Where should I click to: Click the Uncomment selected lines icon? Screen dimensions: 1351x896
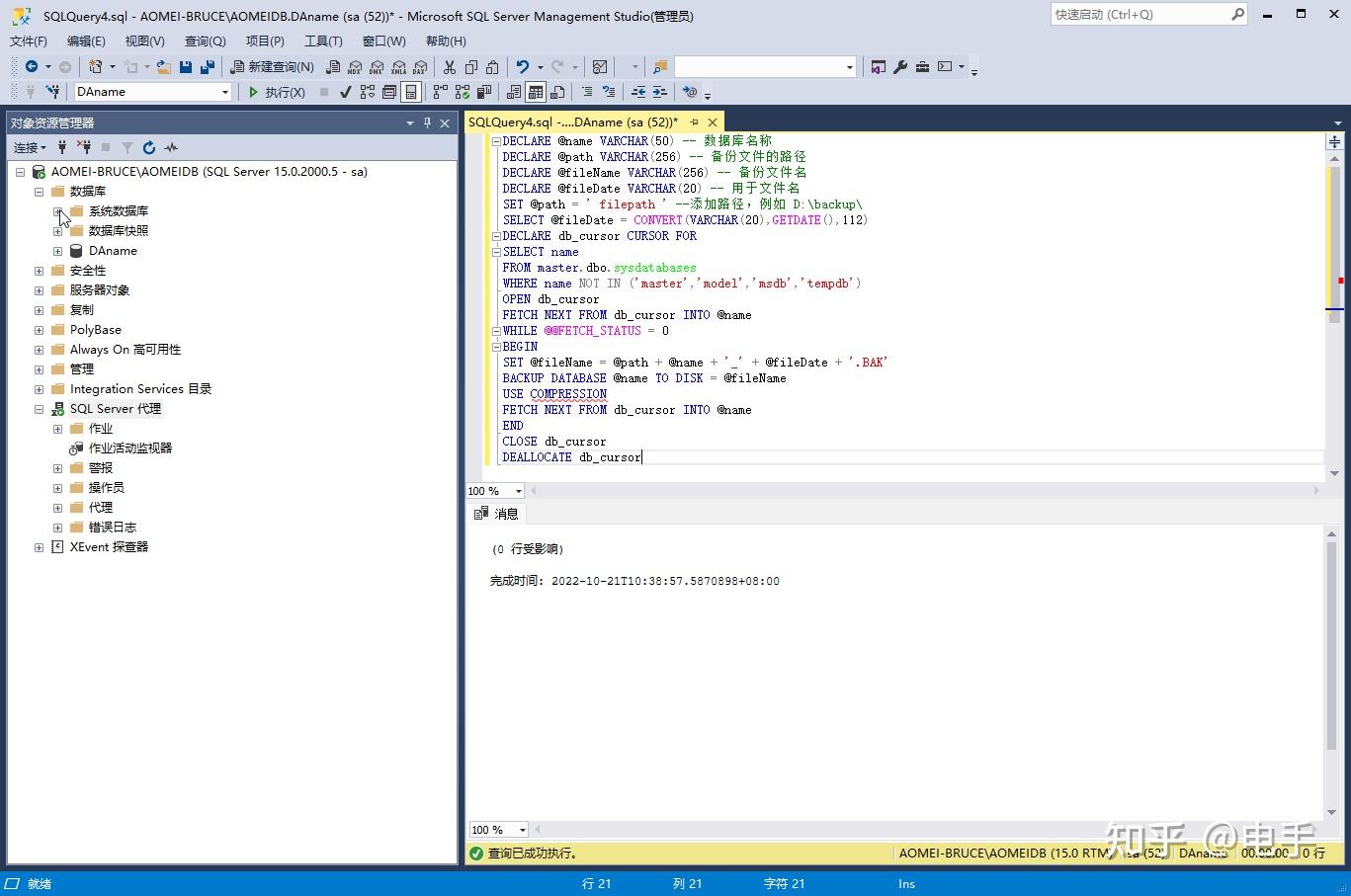coord(609,92)
